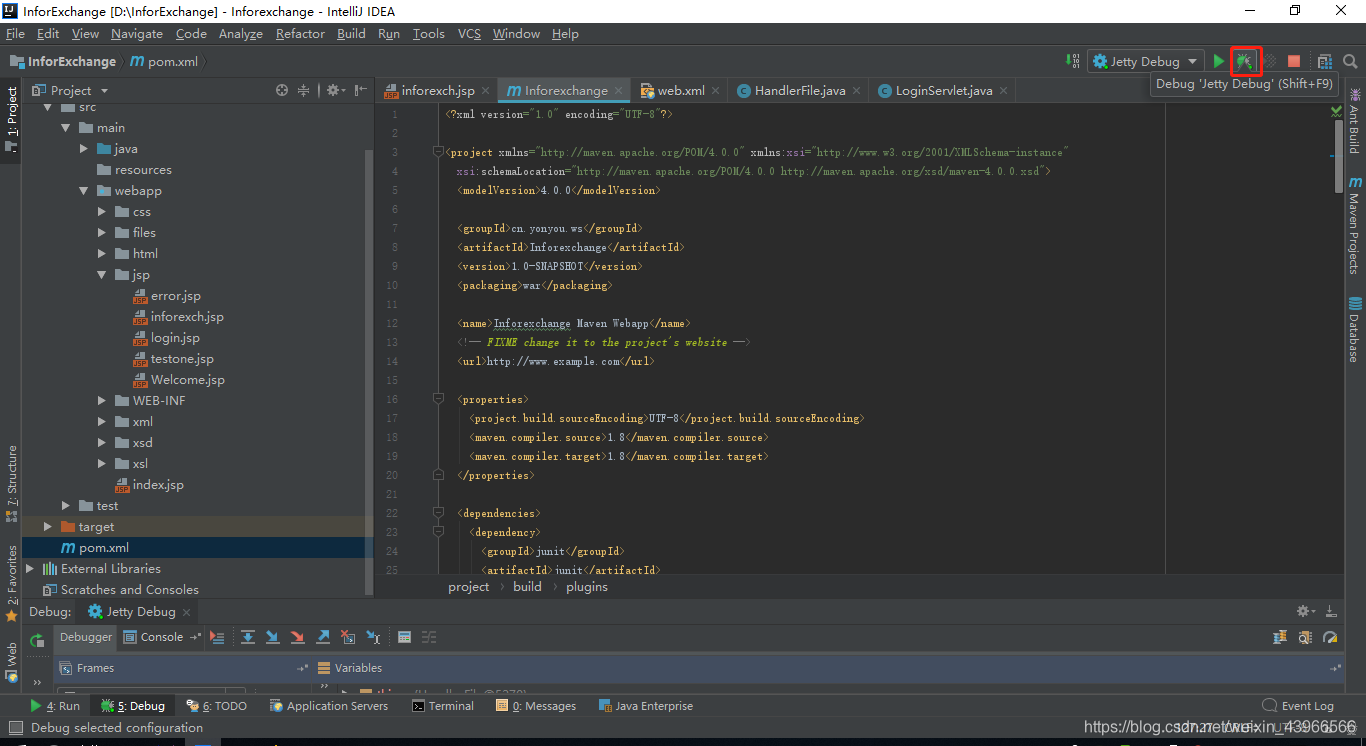Image resolution: width=1366 pixels, height=746 pixels.
Task: Collapse the main folder in project tree
Action: point(66,128)
